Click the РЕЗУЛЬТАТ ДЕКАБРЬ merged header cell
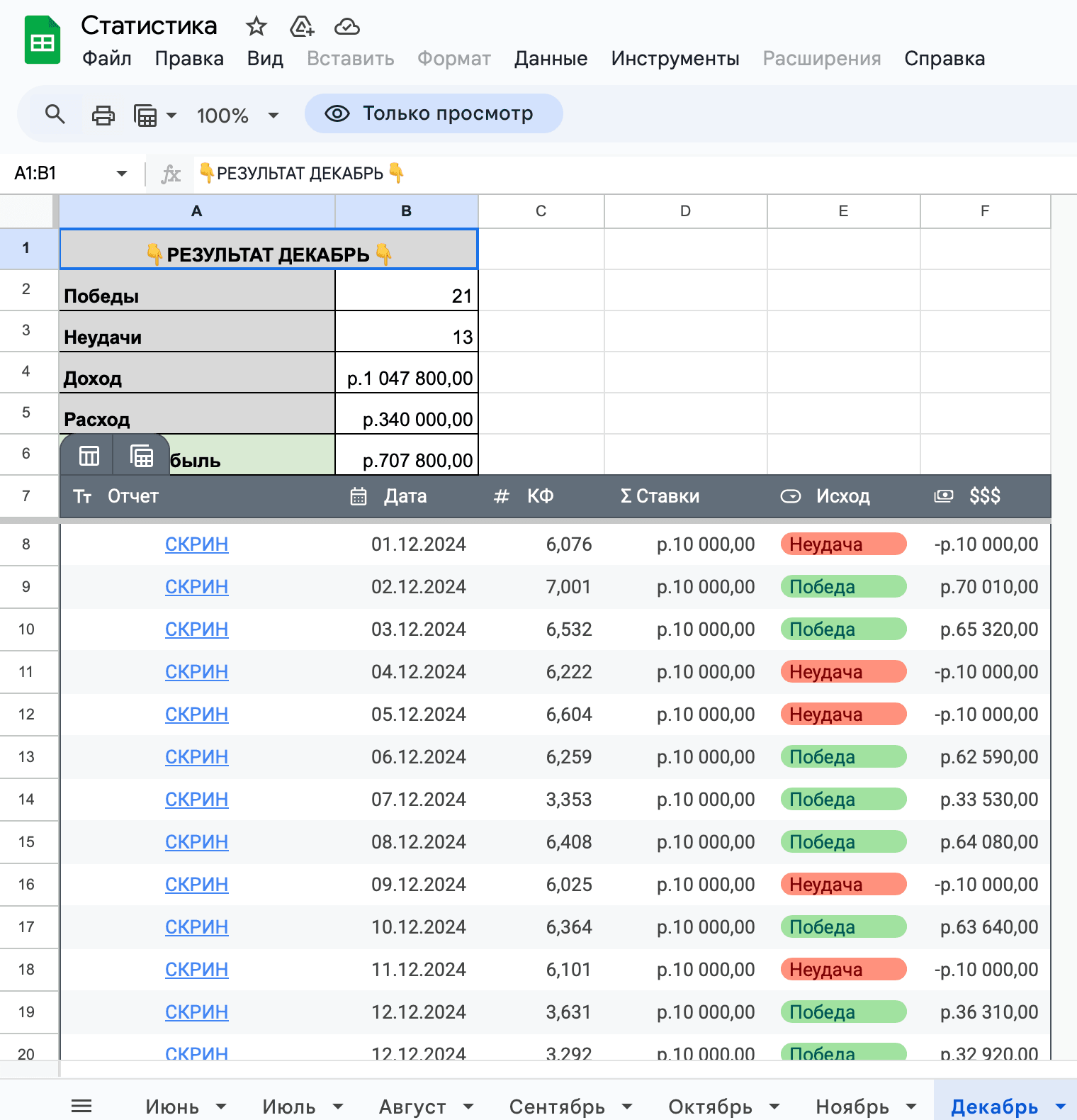The height and width of the screenshot is (1120, 1077). [269, 249]
